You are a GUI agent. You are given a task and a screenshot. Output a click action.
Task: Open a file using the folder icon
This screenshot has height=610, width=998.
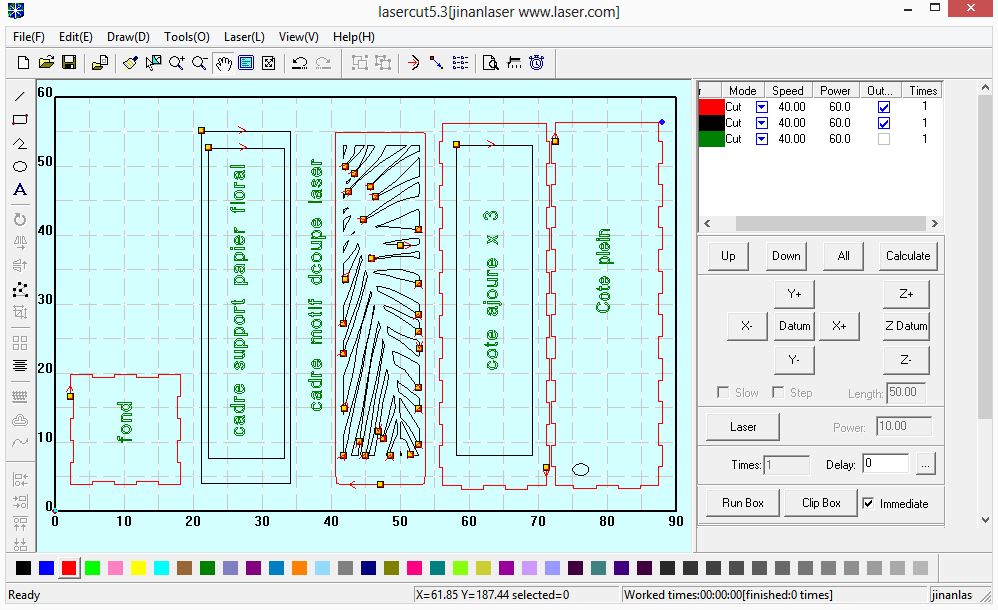coord(46,62)
